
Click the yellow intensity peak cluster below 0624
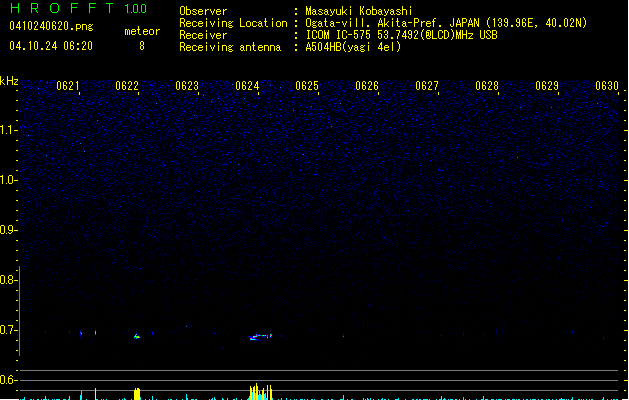(261, 392)
